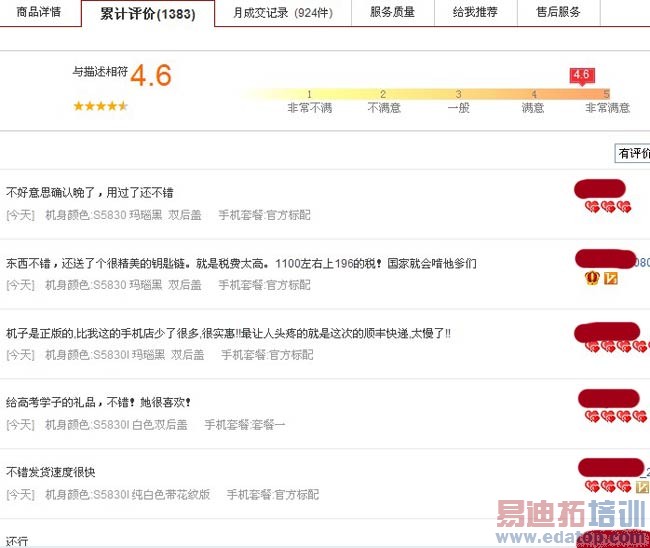Click review text 不好意思确认晚了，用过了还不错

tap(90, 193)
